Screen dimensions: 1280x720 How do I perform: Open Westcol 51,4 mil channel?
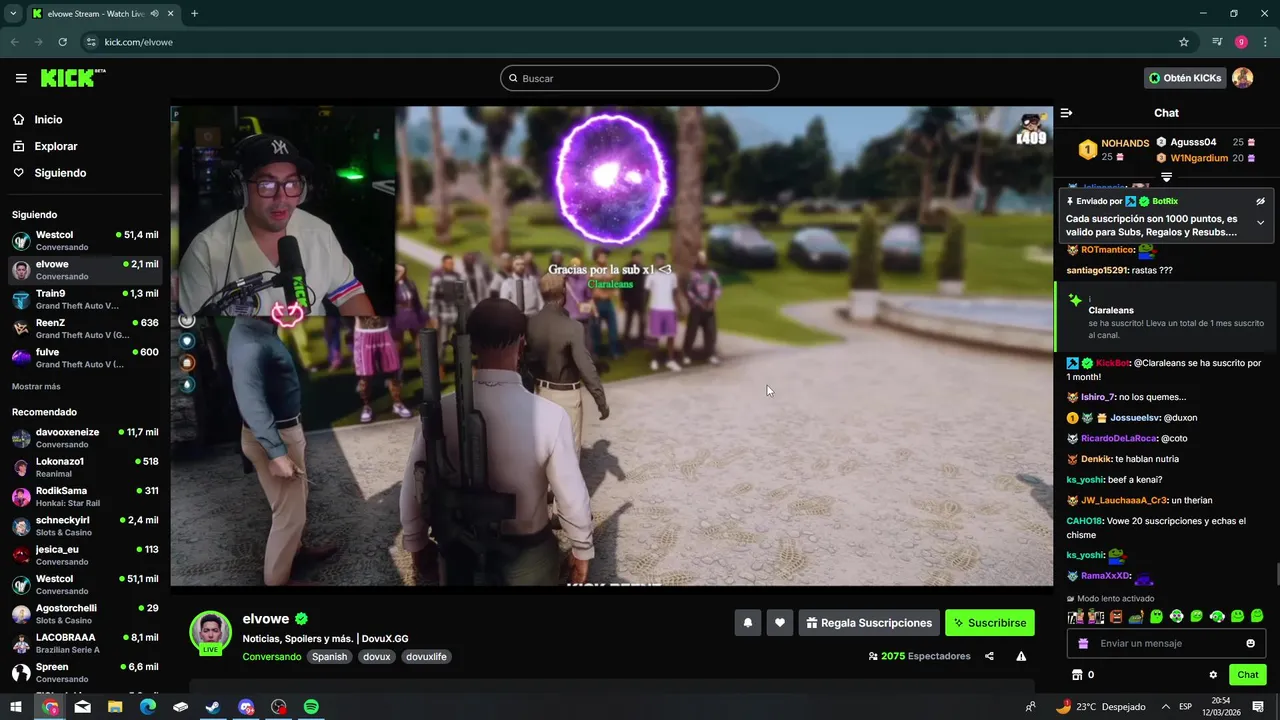point(85,241)
